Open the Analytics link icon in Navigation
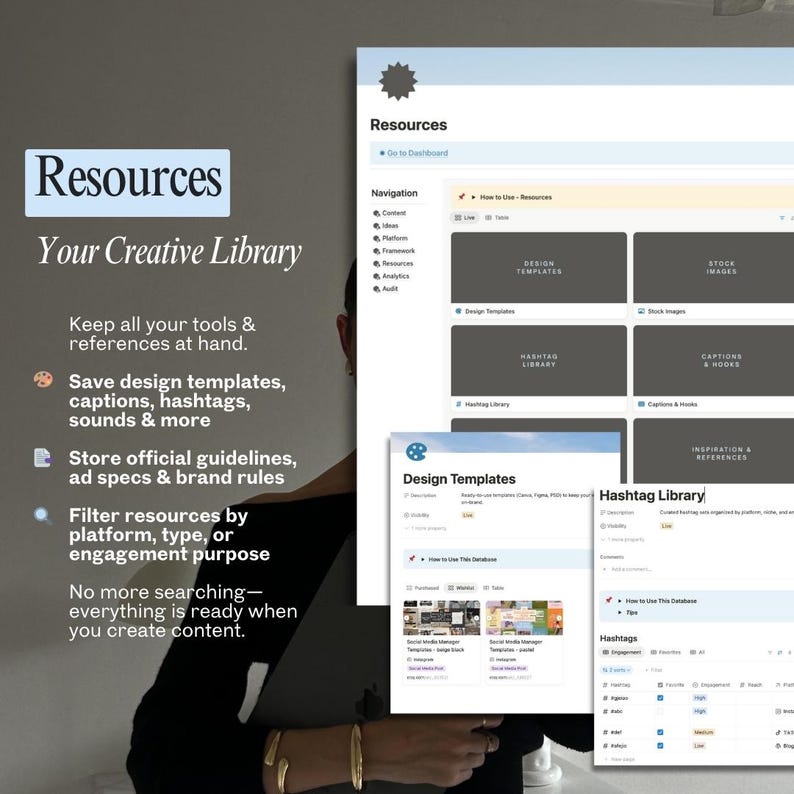 pos(376,276)
